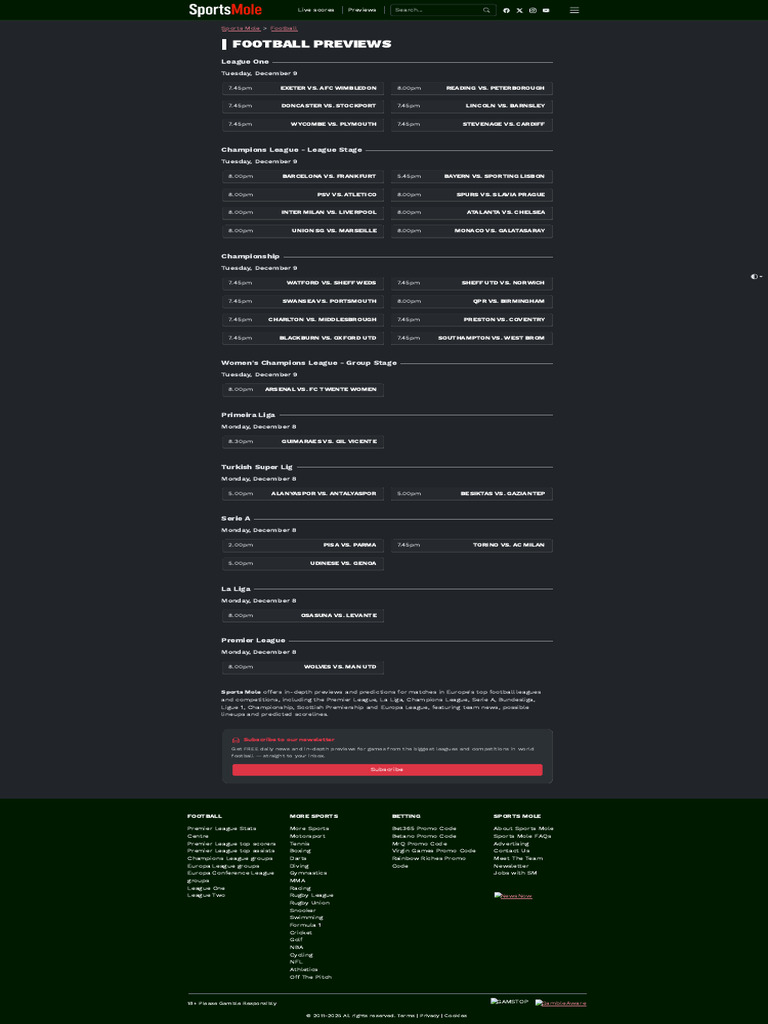Toggle the dark/light theme switch

[x=756, y=277]
